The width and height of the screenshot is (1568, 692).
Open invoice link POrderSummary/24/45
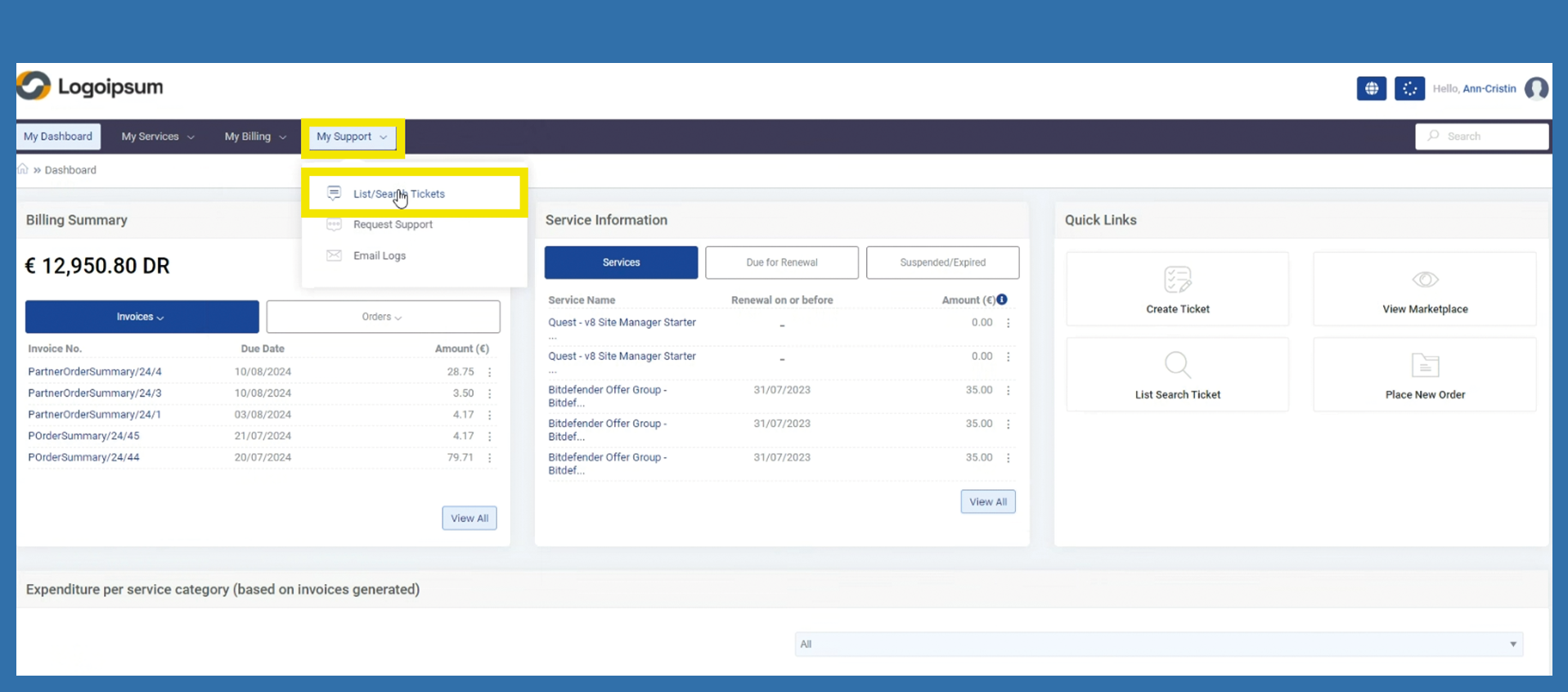click(x=83, y=436)
